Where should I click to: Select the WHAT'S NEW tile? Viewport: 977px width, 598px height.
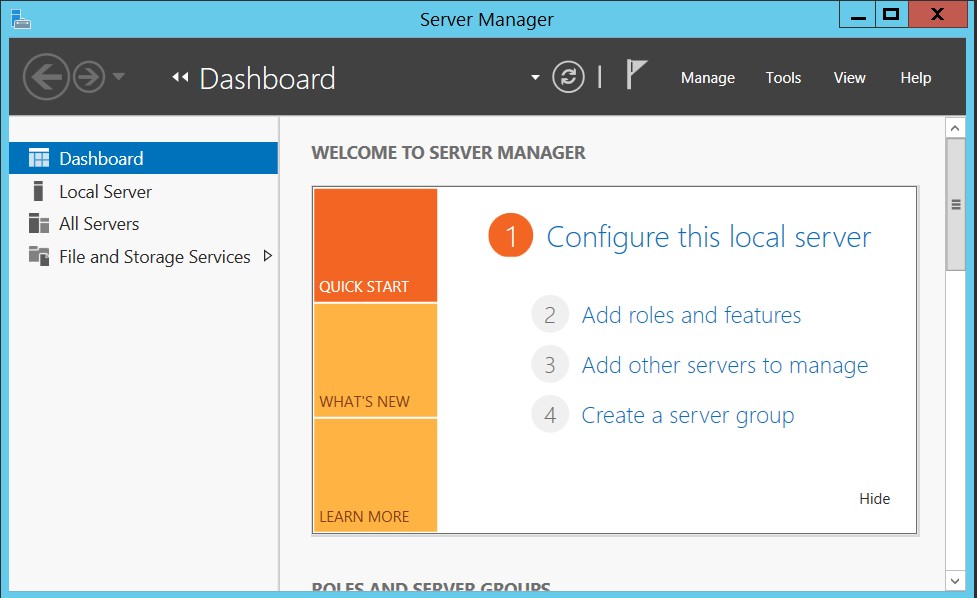click(375, 360)
